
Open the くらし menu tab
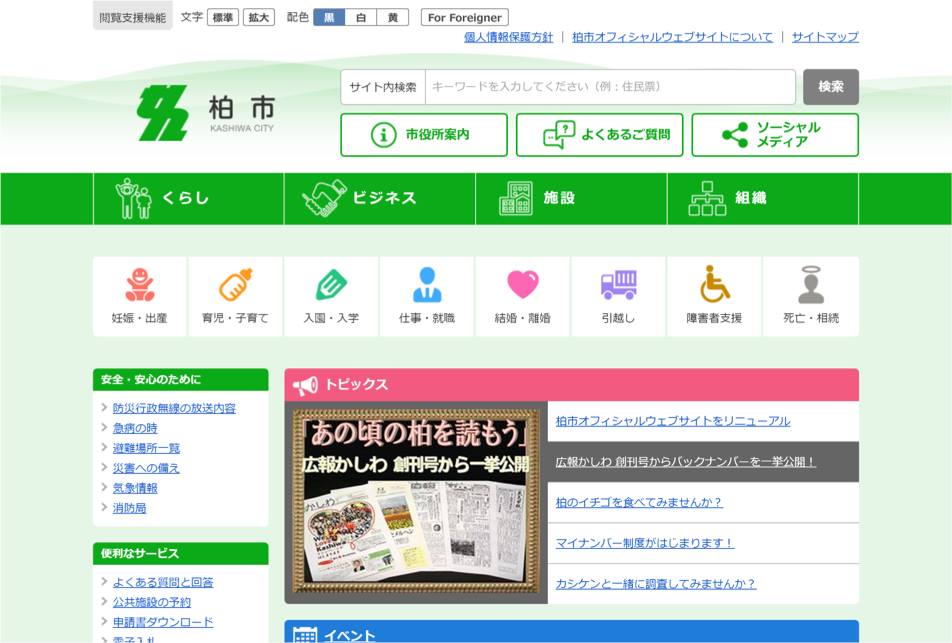189,199
